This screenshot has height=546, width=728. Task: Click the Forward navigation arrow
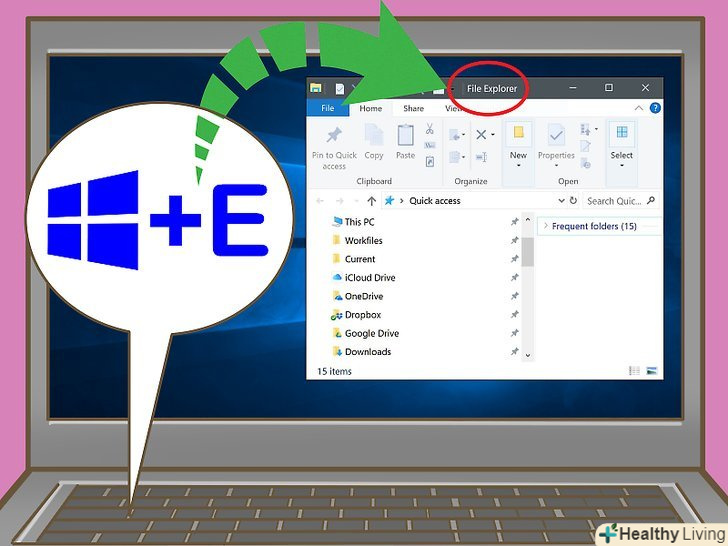pyautogui.click(x=340, y=201)
